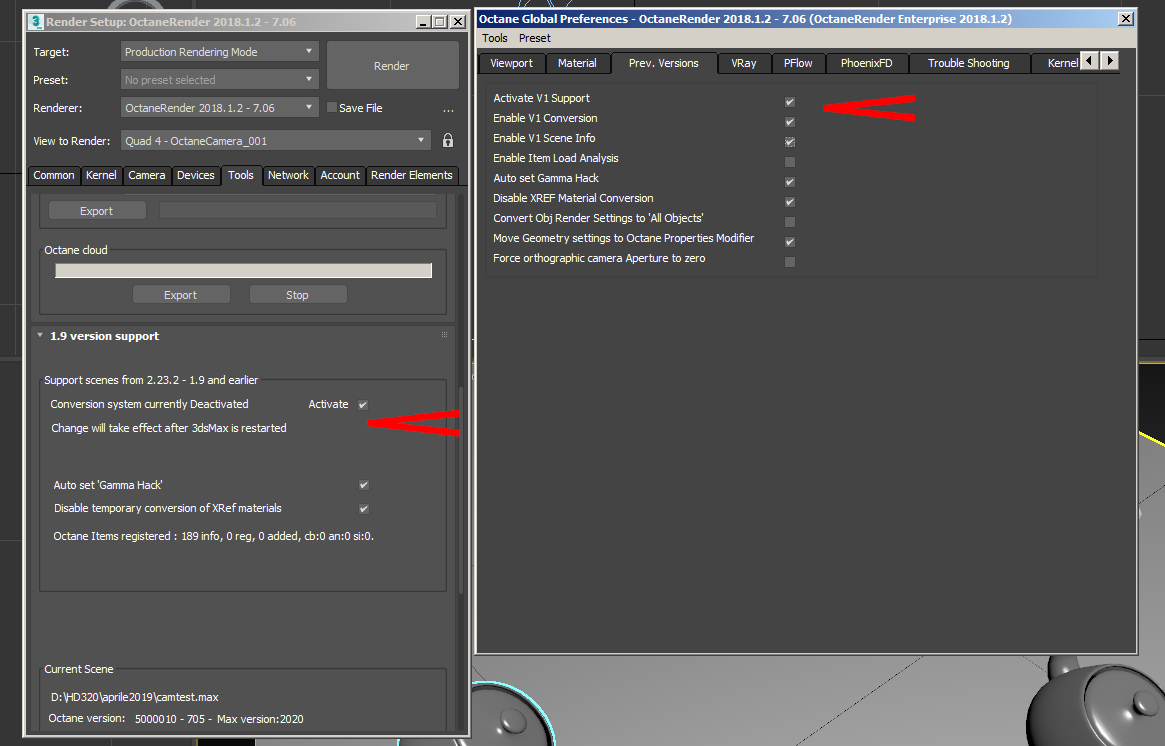Screen dimensions: 1165x746
Task: Maximize the Render Setup window
Action: pyautogui.click(x=440, y=22)
